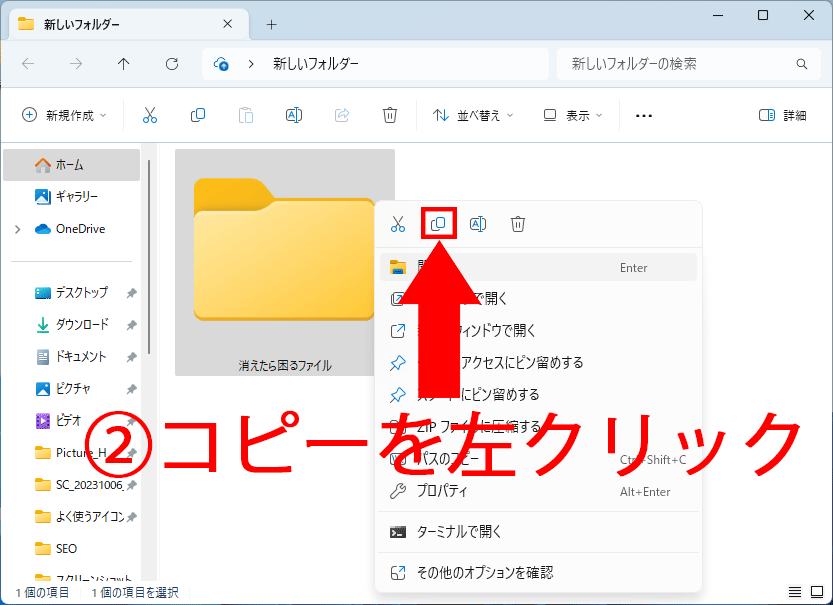Click the paste icon in the toolbar
This screenshot has width=833, height=605.
245,114
